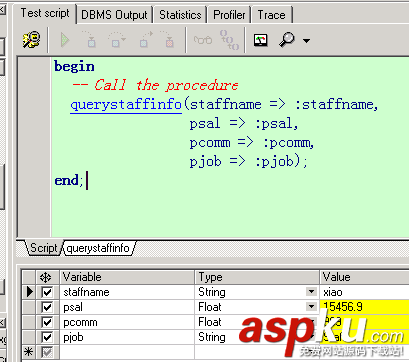Select the querystaffinfo bottom tab
Image resolution: width=409 pixels, height=363 pixels.
coord(98,248)
